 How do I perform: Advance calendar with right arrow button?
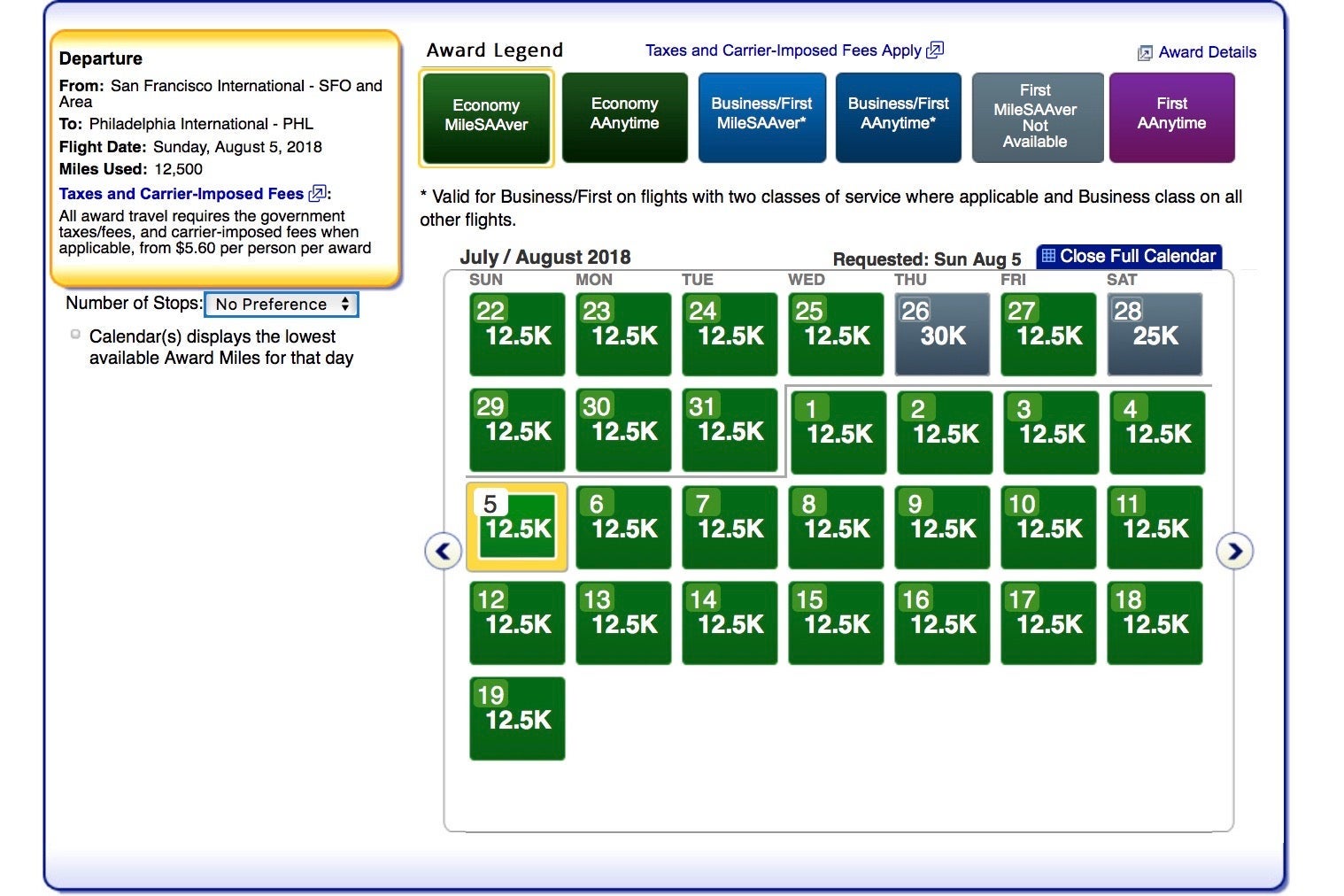point(1234,552)
